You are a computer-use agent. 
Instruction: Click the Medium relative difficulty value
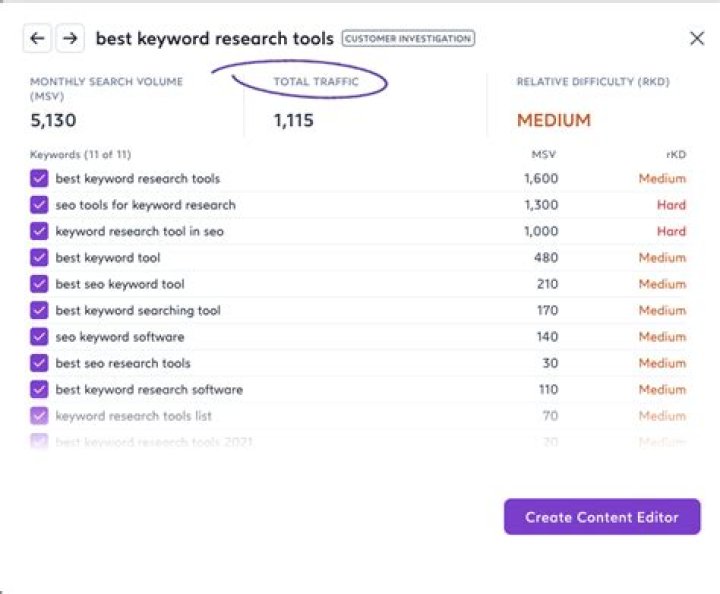pyautogui.click(x=553, y=121)
